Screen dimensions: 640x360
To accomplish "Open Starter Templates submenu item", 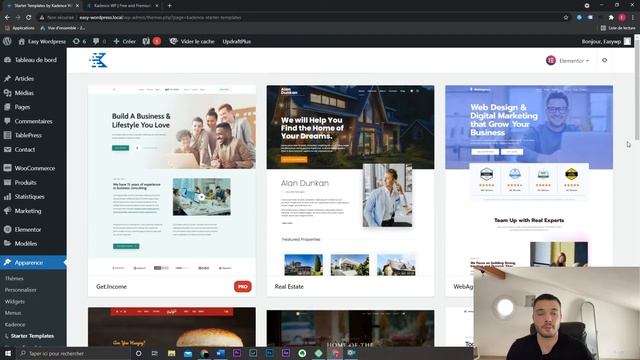I will [32, 336].
